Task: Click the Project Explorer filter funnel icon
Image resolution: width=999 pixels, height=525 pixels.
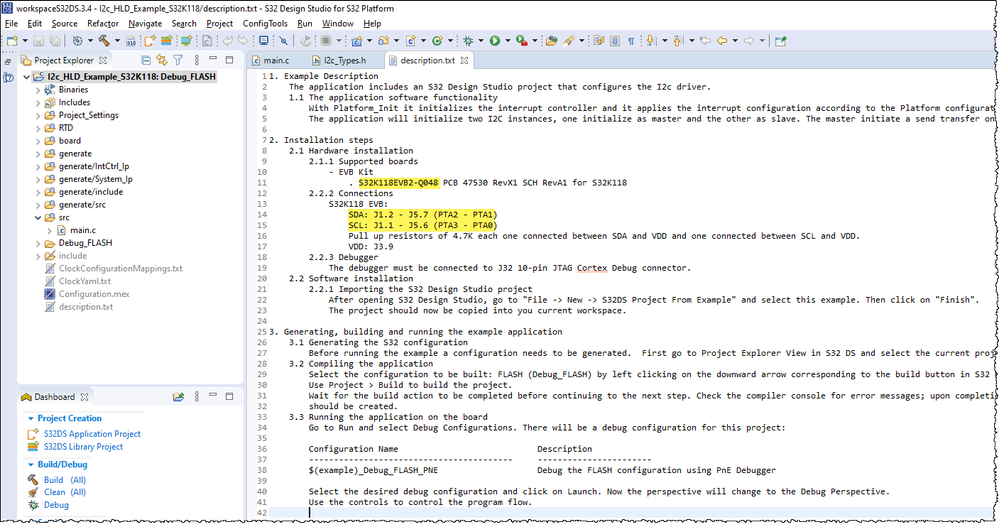Action: (178, 60)
